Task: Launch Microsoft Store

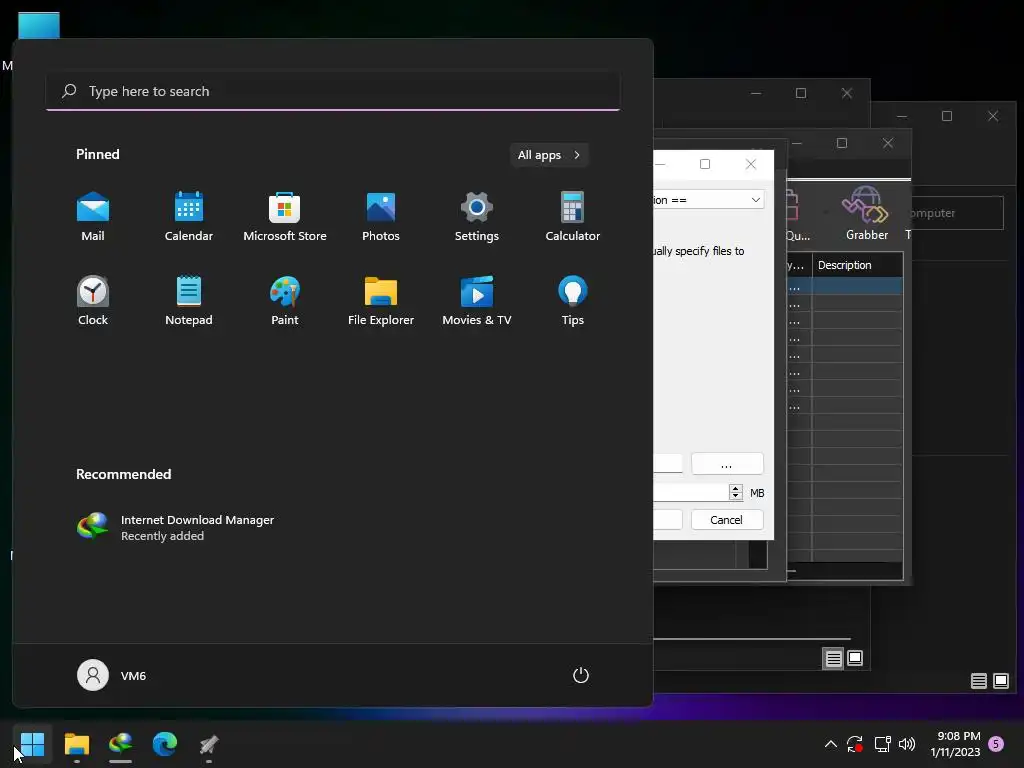Action: pos(285,217)
